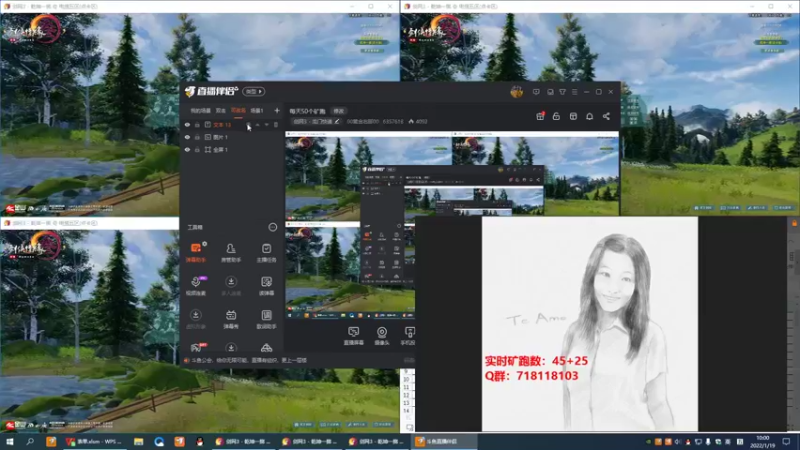Image resolution: width=800 pixels, height=450 pixels.
Task: Click the padlock icon in the top-right toolbar
Action: (556, 116)
